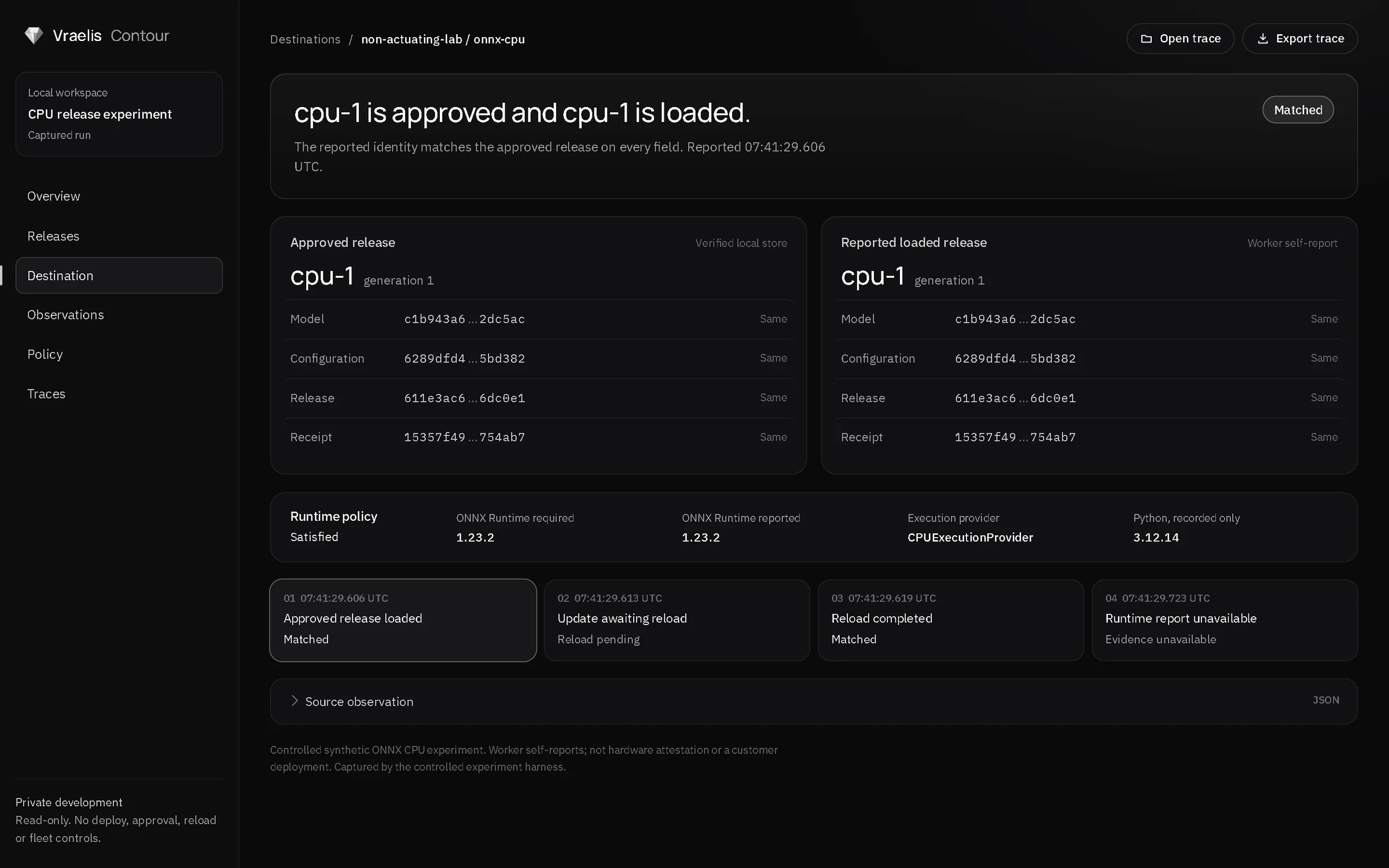
Task: Select the 02 Update awaiting reload event card
Action: click(677, 620)
